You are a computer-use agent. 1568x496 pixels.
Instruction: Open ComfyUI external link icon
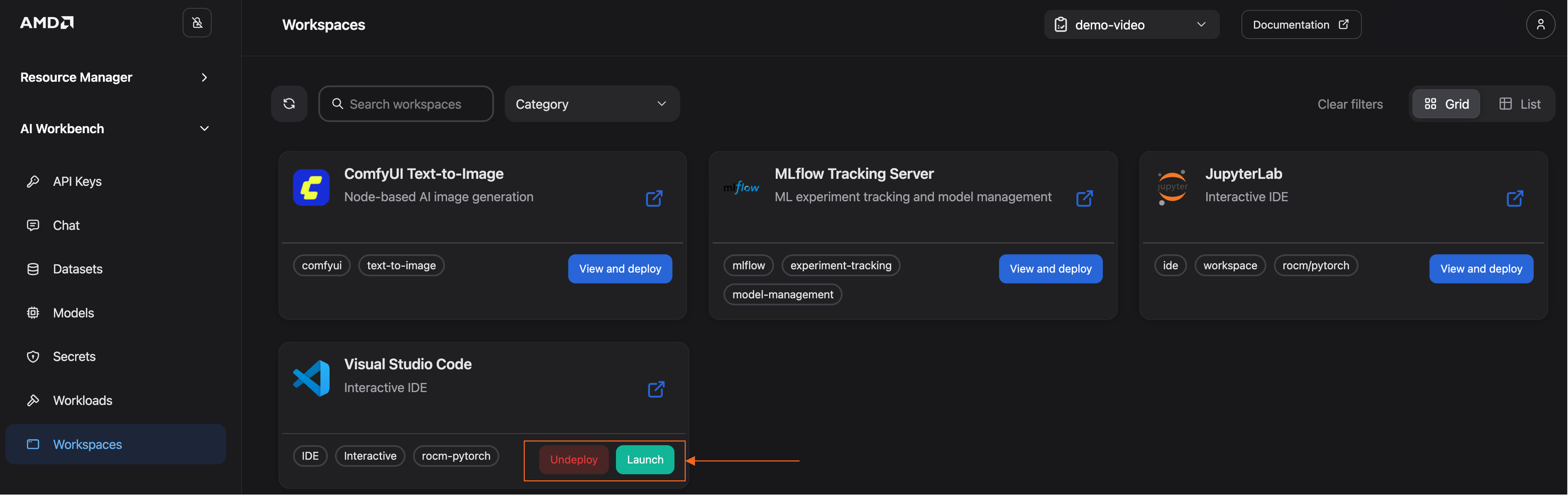tap(654, 198)
